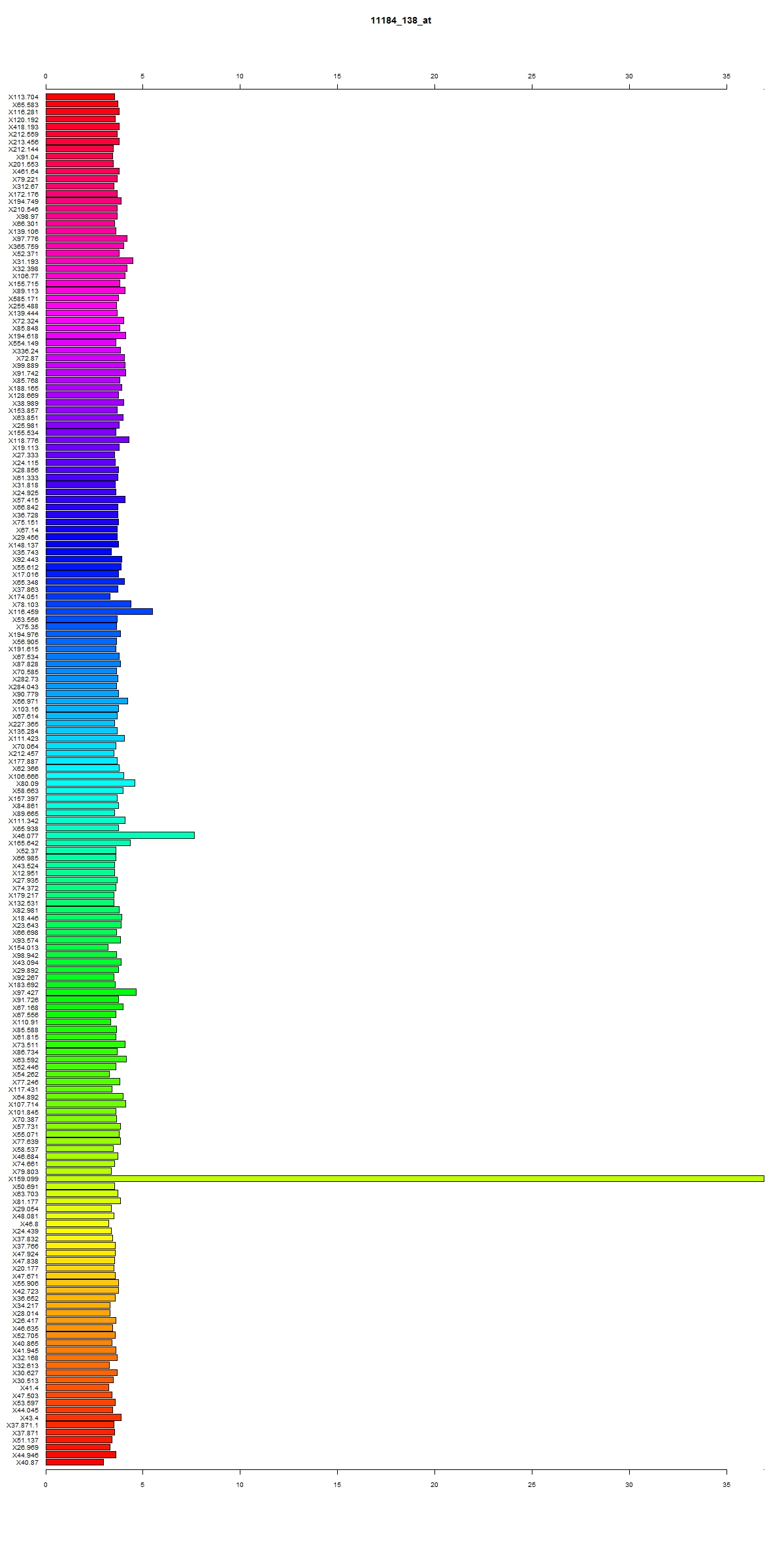Click the 'X165.642' row label
784x1568 pixels.
[24, 843]
